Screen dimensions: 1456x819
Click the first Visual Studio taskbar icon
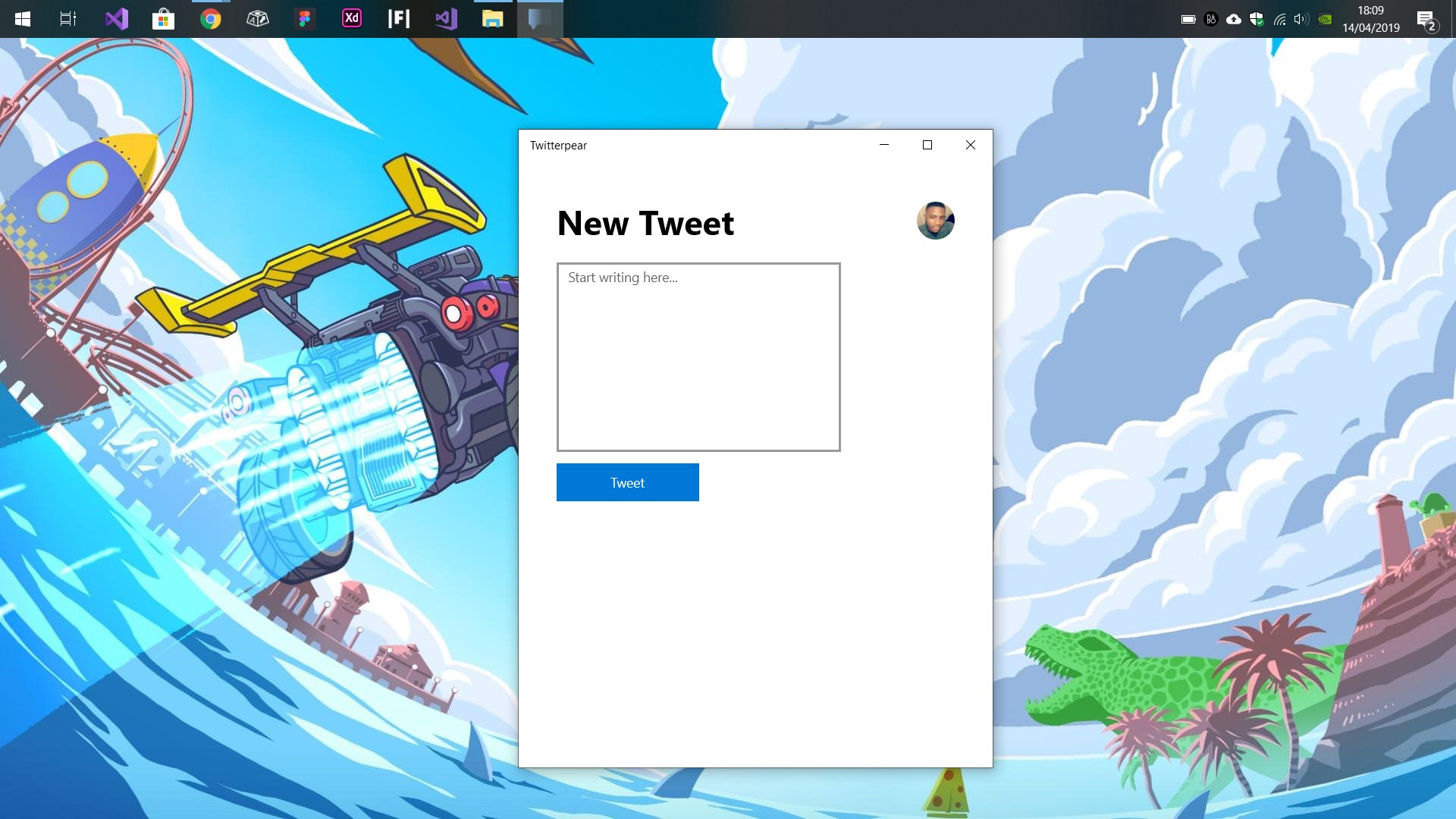[117, 19]
